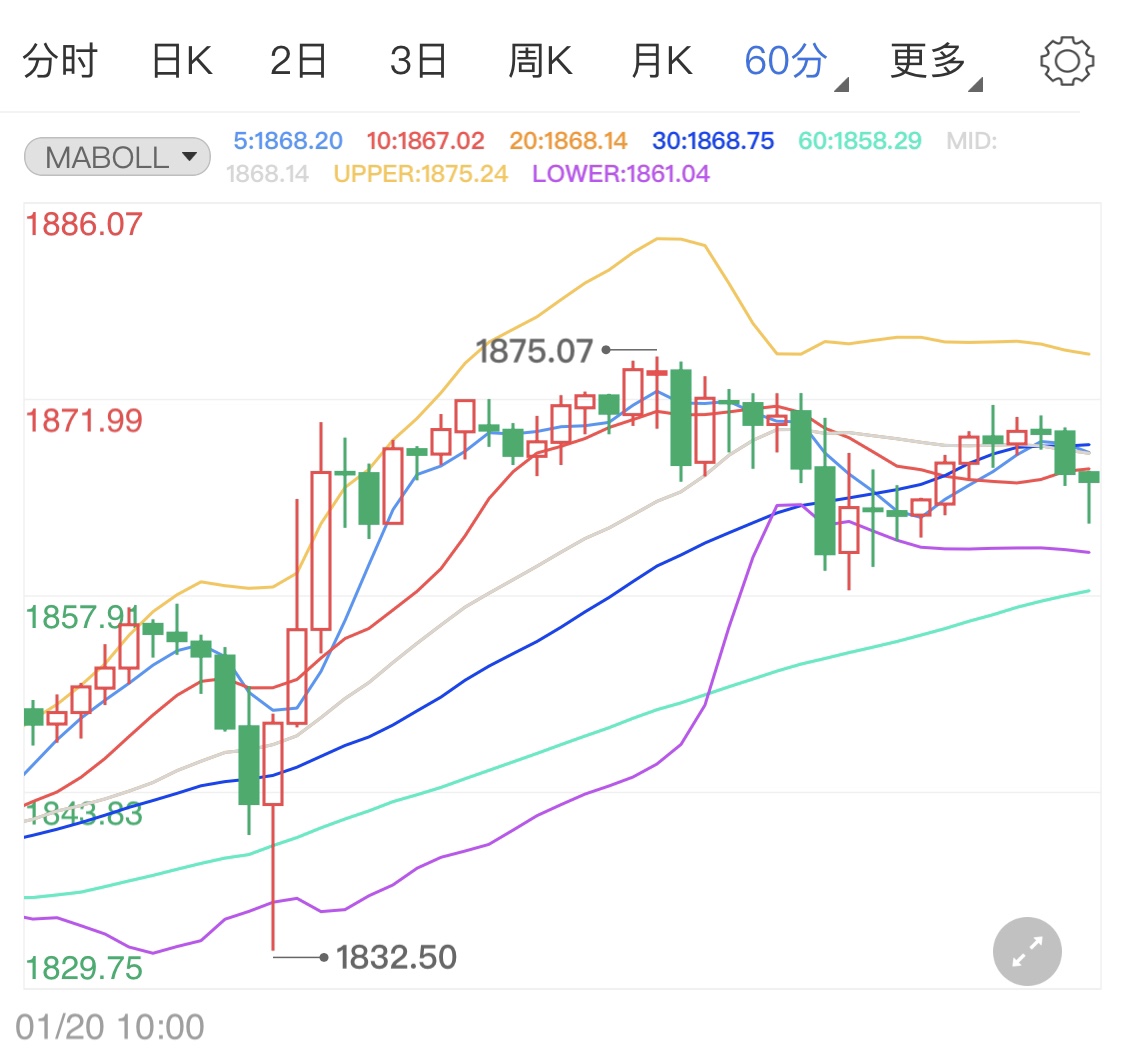Screen dimensions: 1125x1057
Task: Click the 1875.07 high price marker
Action: (x=536, y=349)
